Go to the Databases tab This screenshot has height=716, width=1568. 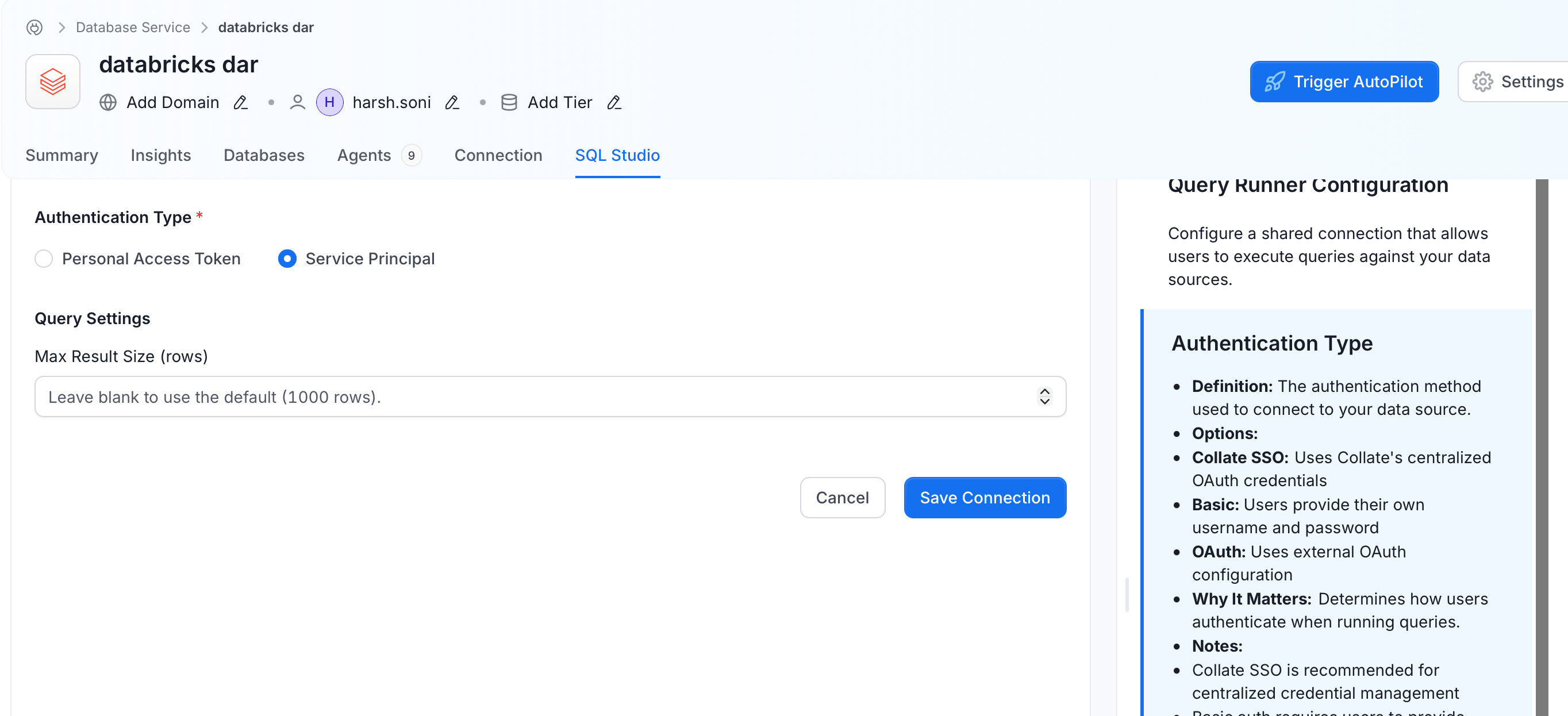264,155
